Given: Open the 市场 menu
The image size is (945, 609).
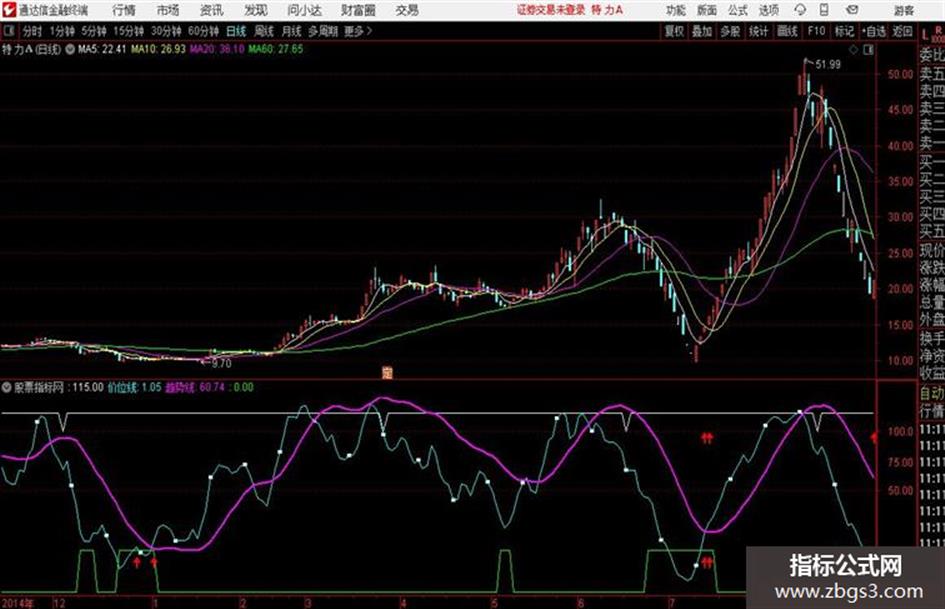Looking at the screenshot, I should tap(168, 10).
